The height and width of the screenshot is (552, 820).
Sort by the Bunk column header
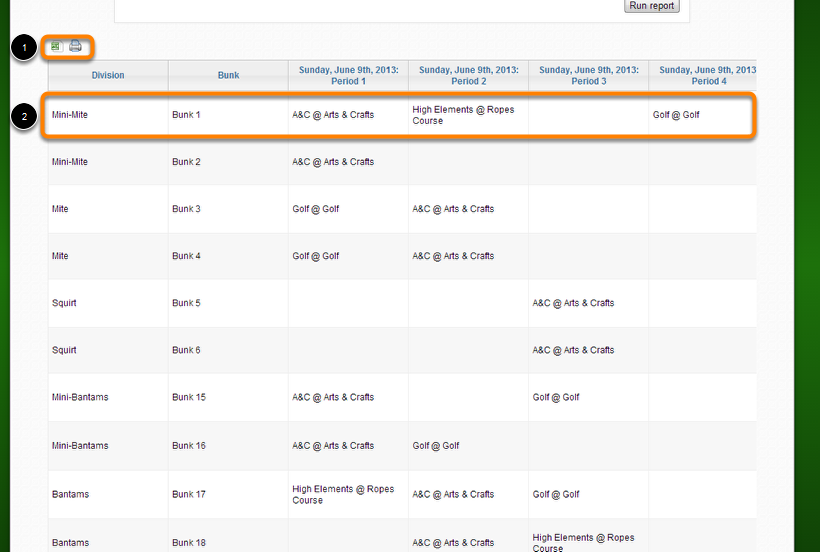228,75
